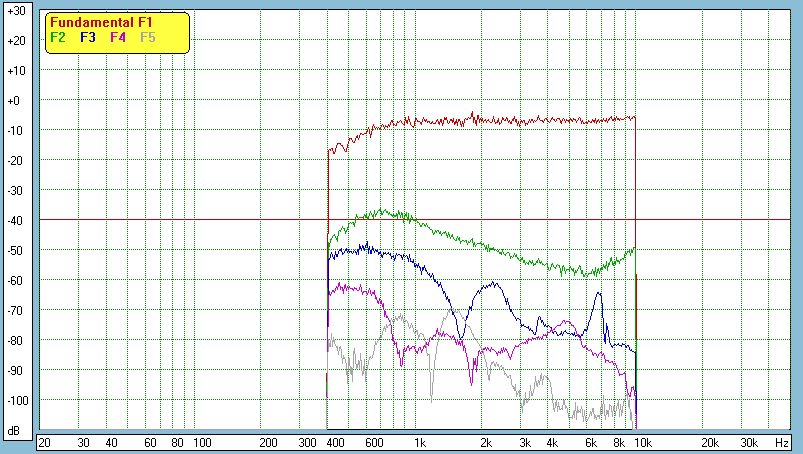Viewport: 803px width, 454px height.
Task: Toggle the green F2 legend entry
Action: 58,37
